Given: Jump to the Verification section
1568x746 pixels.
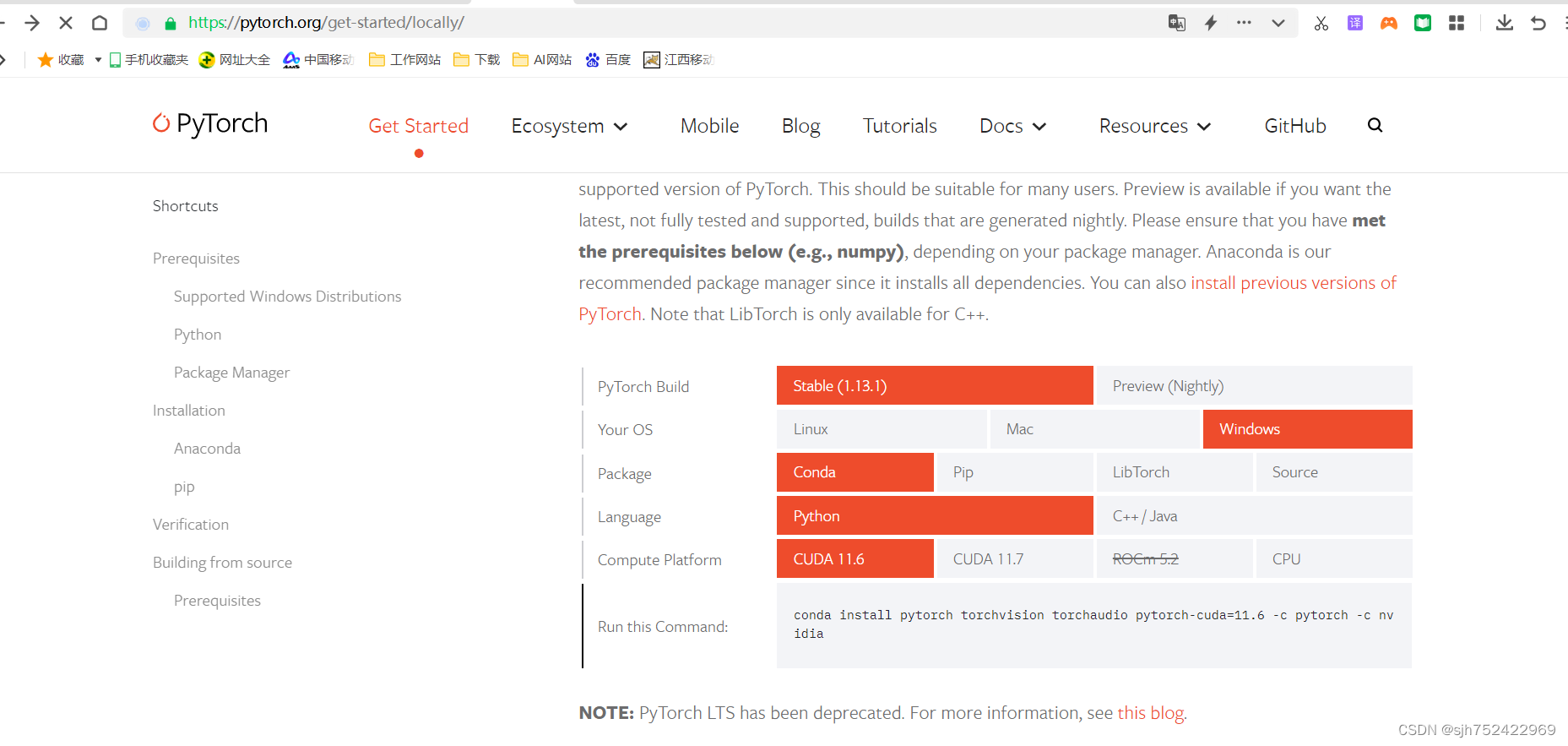Looking at the screenshot, I should click(x=191, y=525).
